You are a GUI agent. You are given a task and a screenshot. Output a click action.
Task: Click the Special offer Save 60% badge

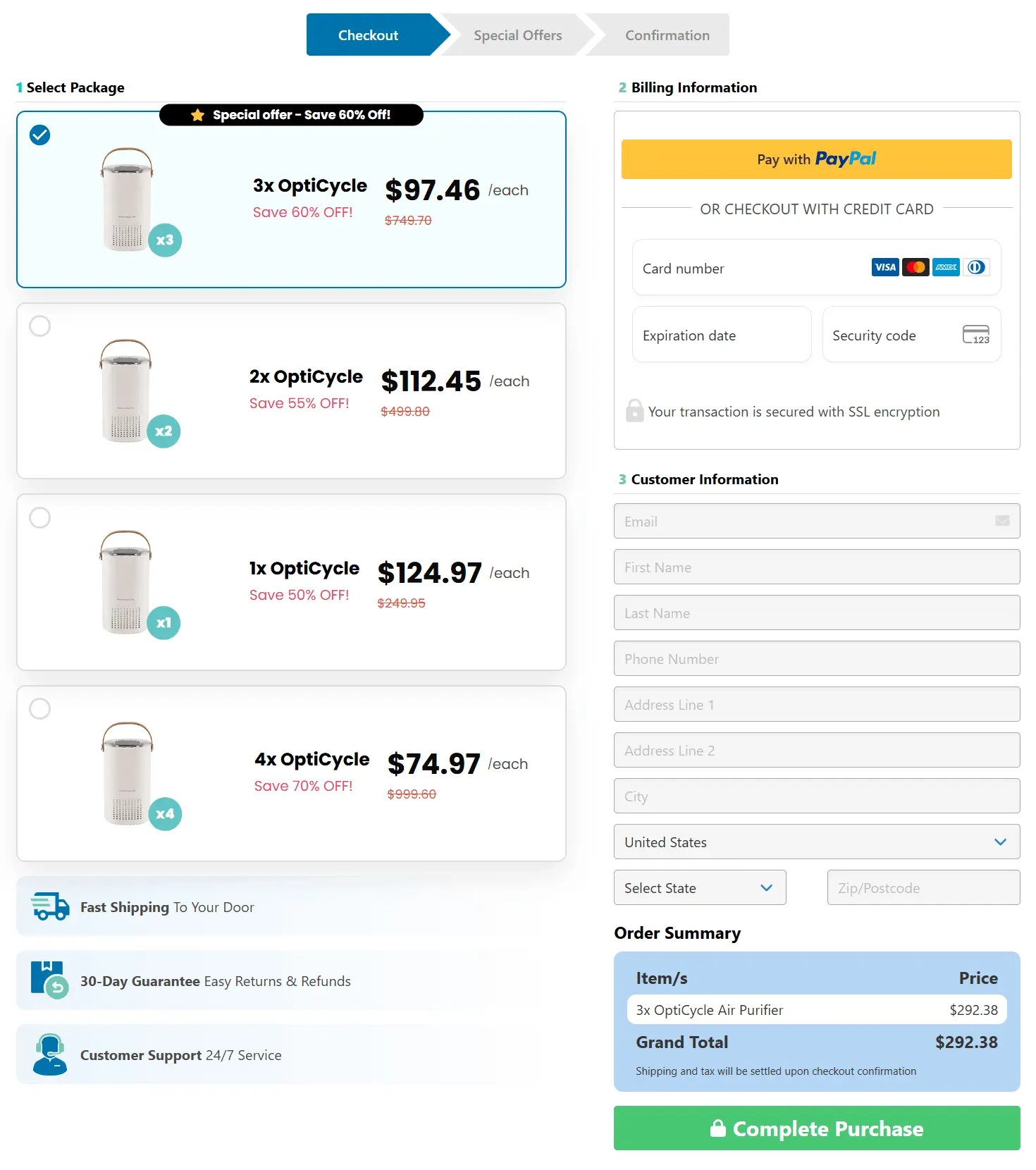click(292, 115)
